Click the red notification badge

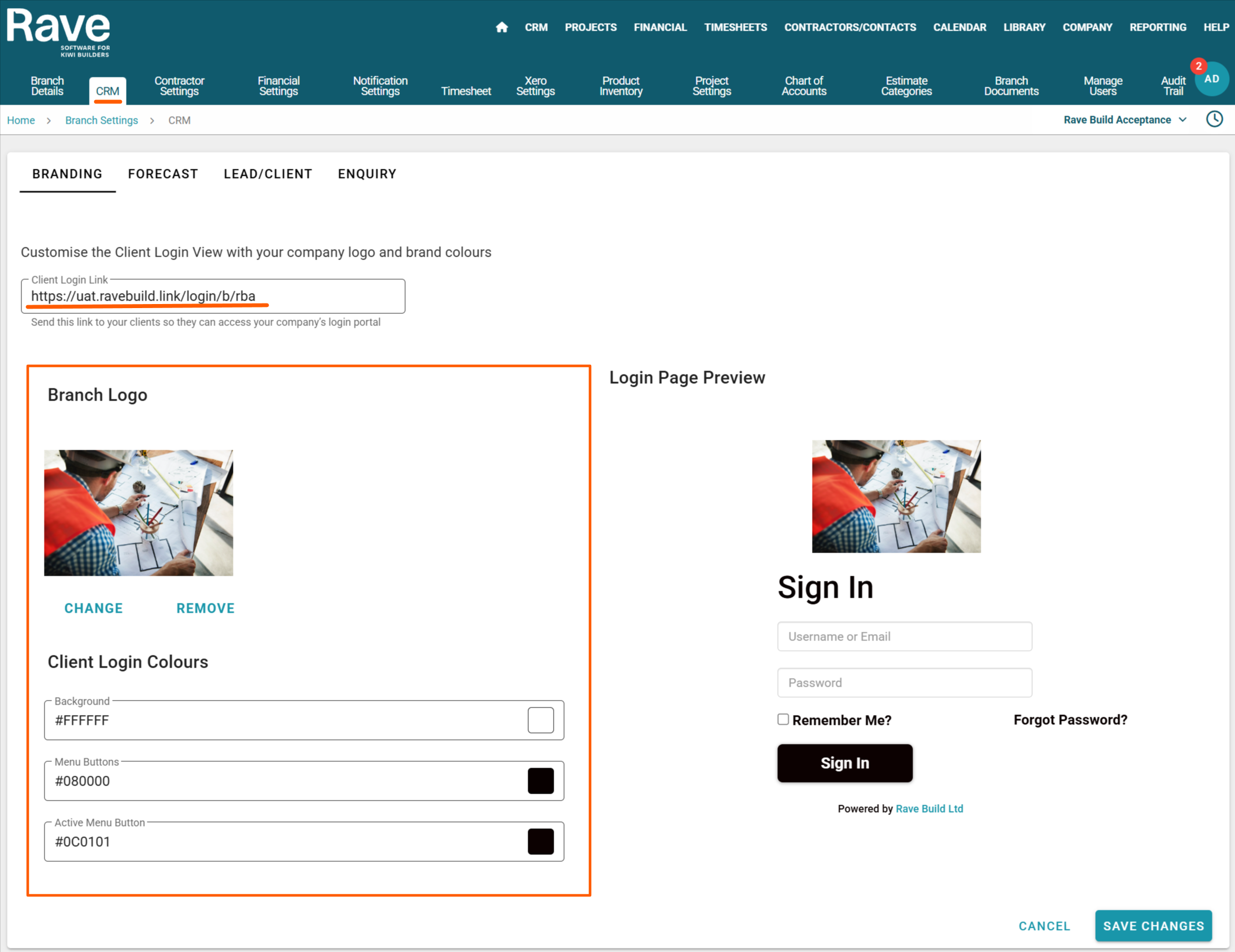1198,66
